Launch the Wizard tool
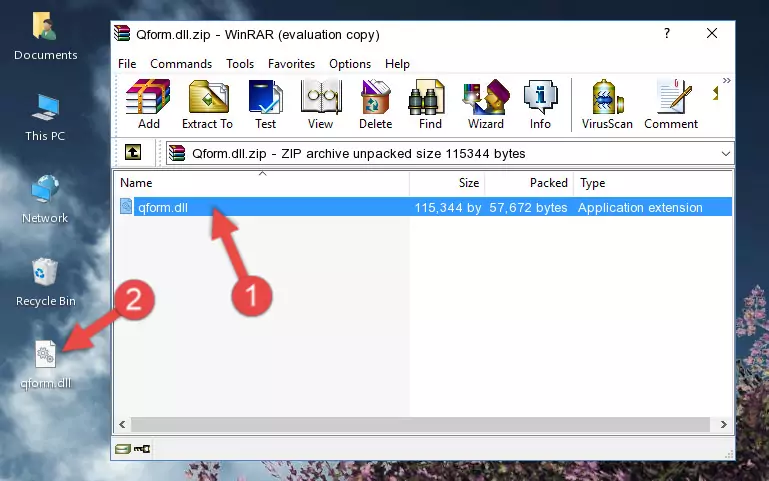Screen dimensions: 769x481 coord(486,104)
